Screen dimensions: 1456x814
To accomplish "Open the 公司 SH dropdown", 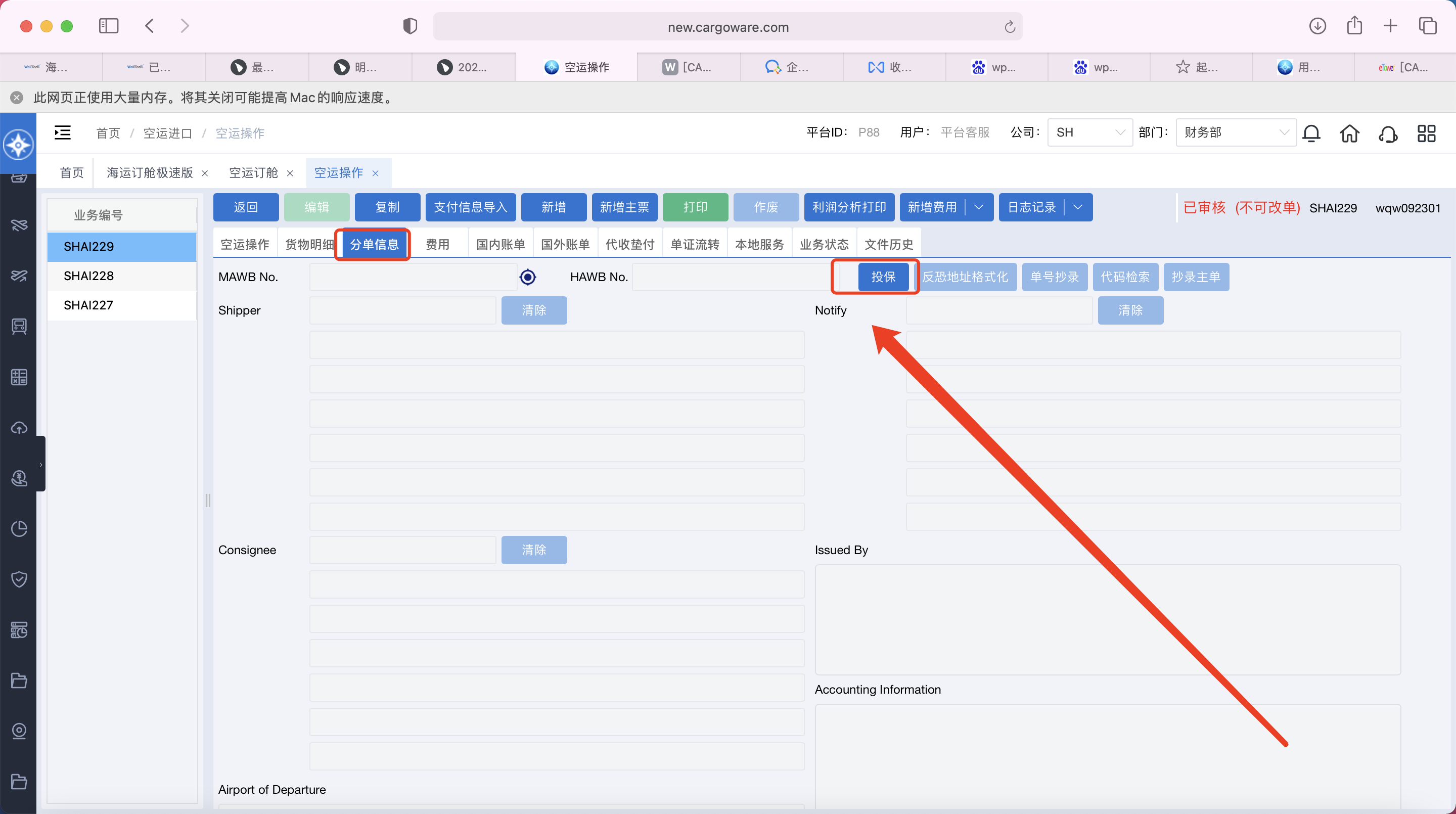I will coord(1090,132).
